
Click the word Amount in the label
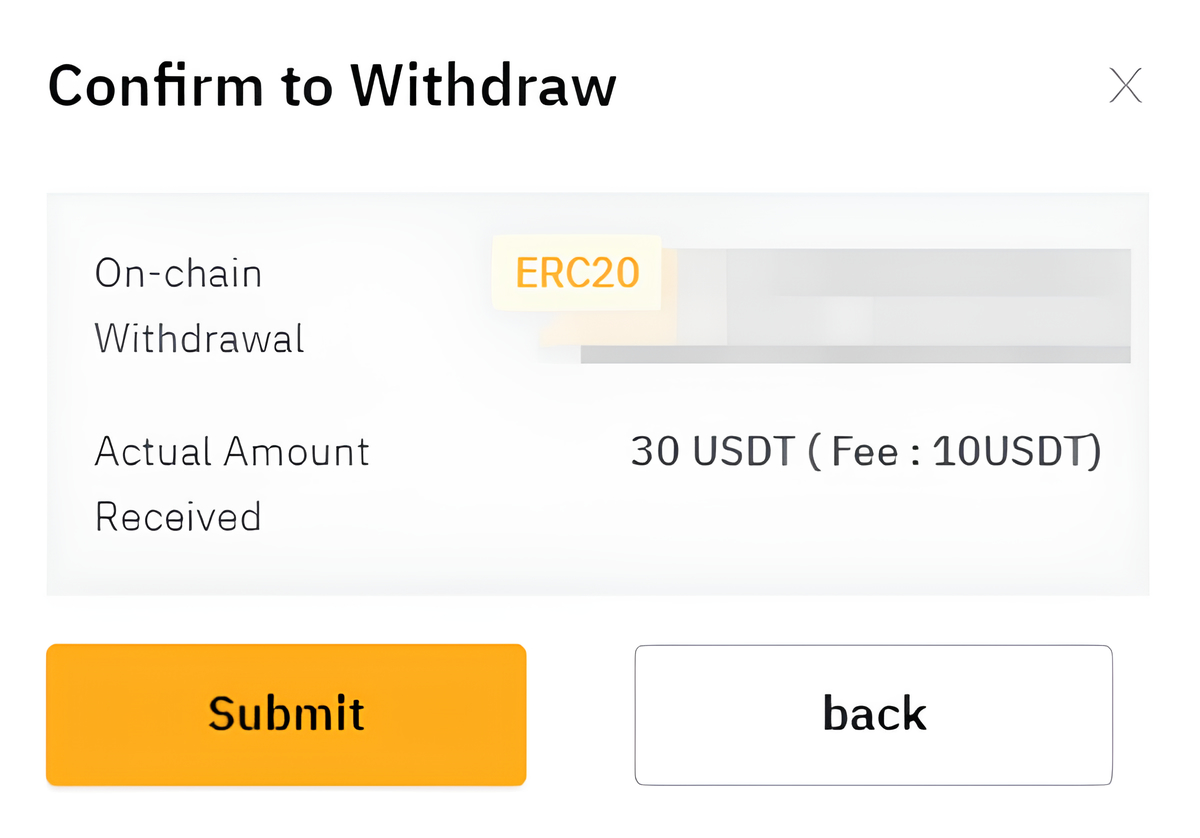296,451
